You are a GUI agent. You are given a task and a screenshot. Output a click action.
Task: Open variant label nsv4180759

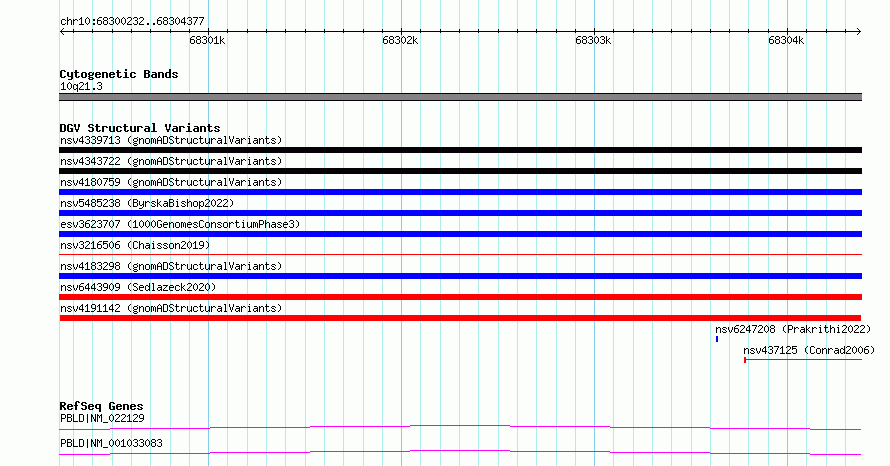pyautogui.click(x=171, y=182)
